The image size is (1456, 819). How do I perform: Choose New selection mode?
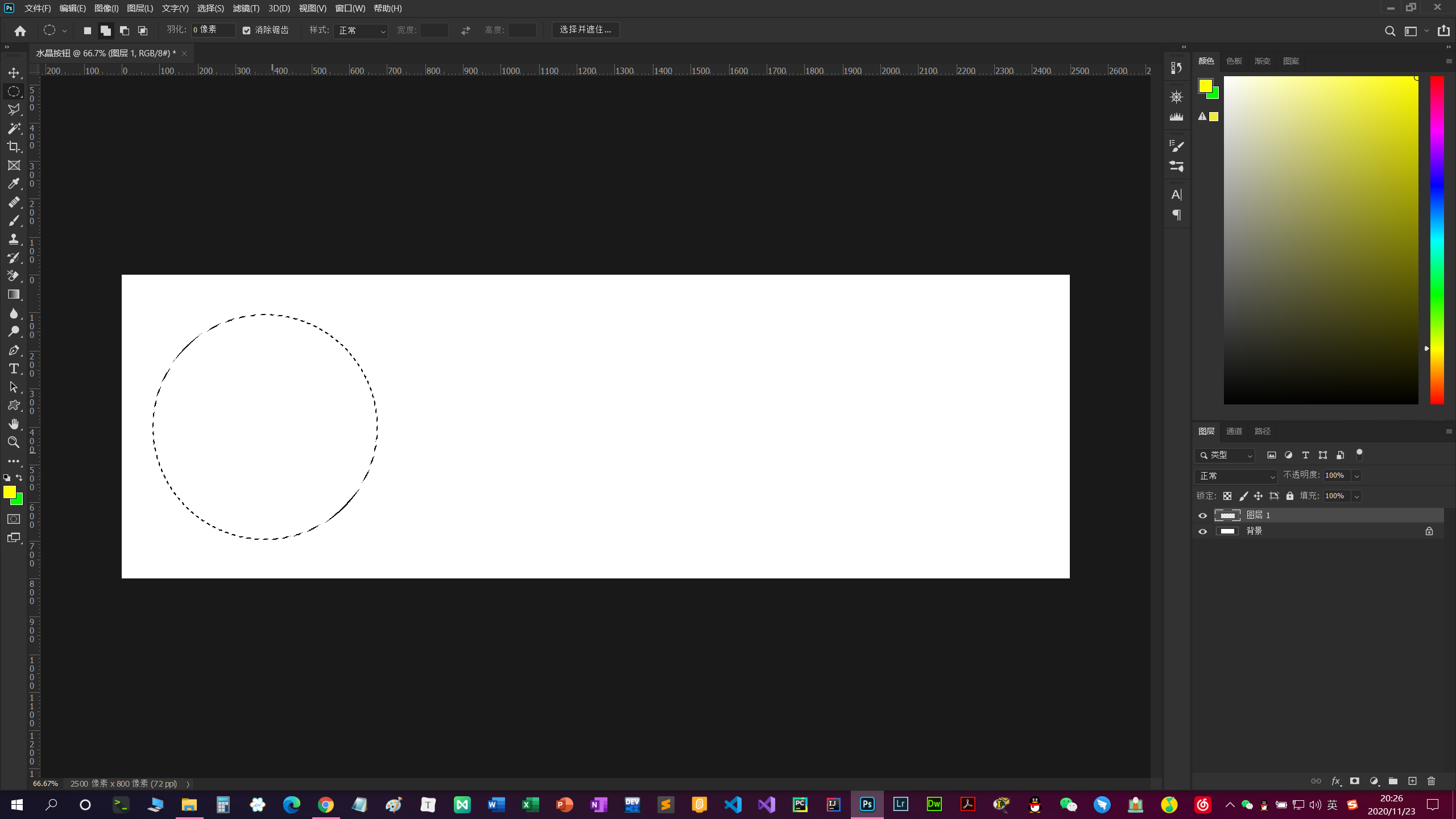coord(87,31)
